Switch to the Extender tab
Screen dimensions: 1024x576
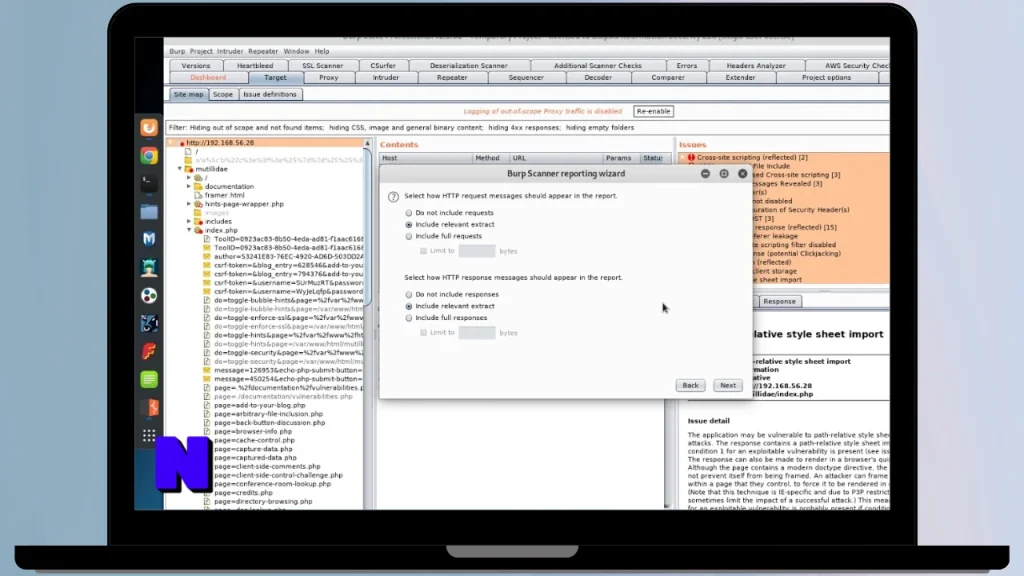[740, 78]
